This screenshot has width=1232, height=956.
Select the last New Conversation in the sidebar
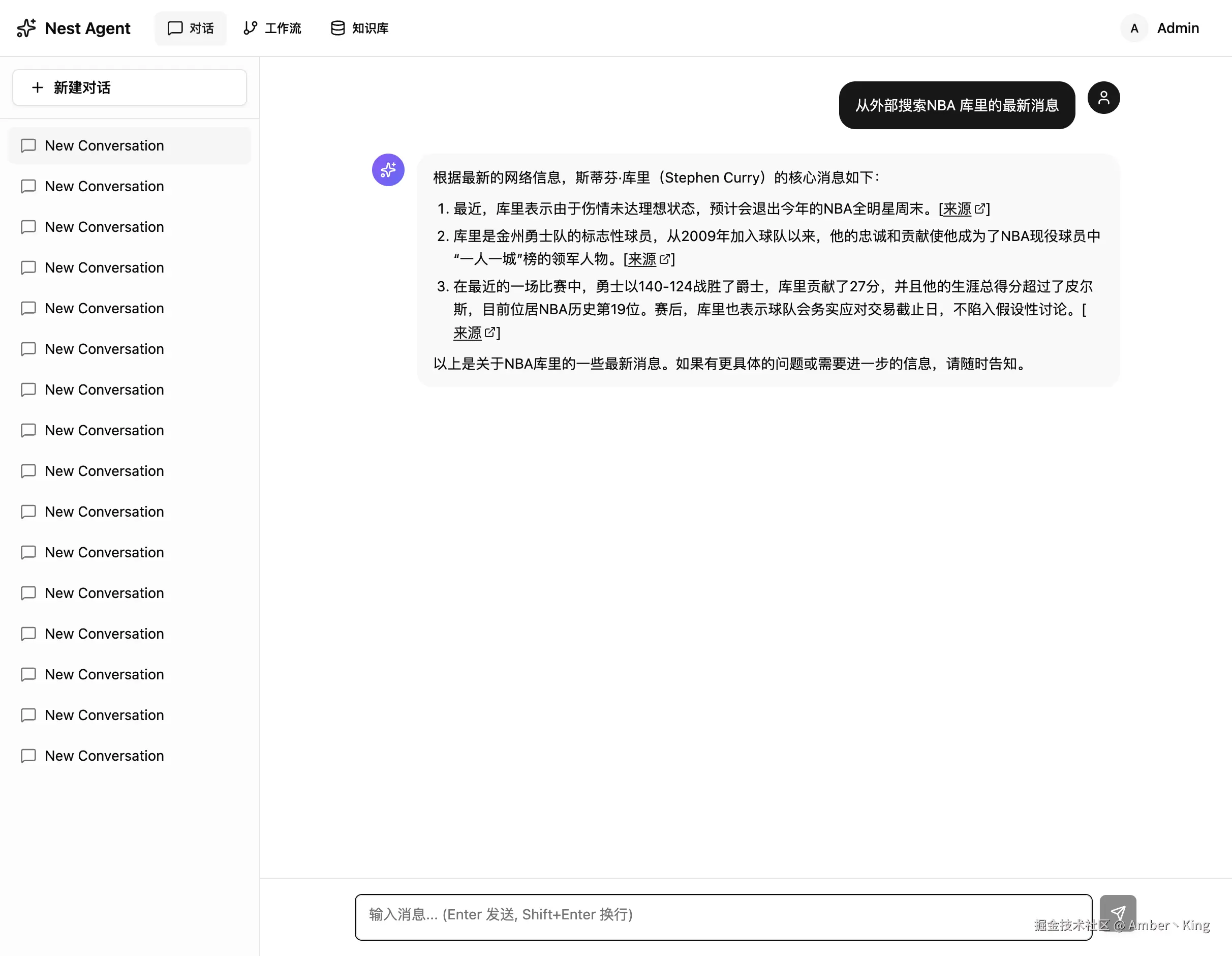[104, 755]
